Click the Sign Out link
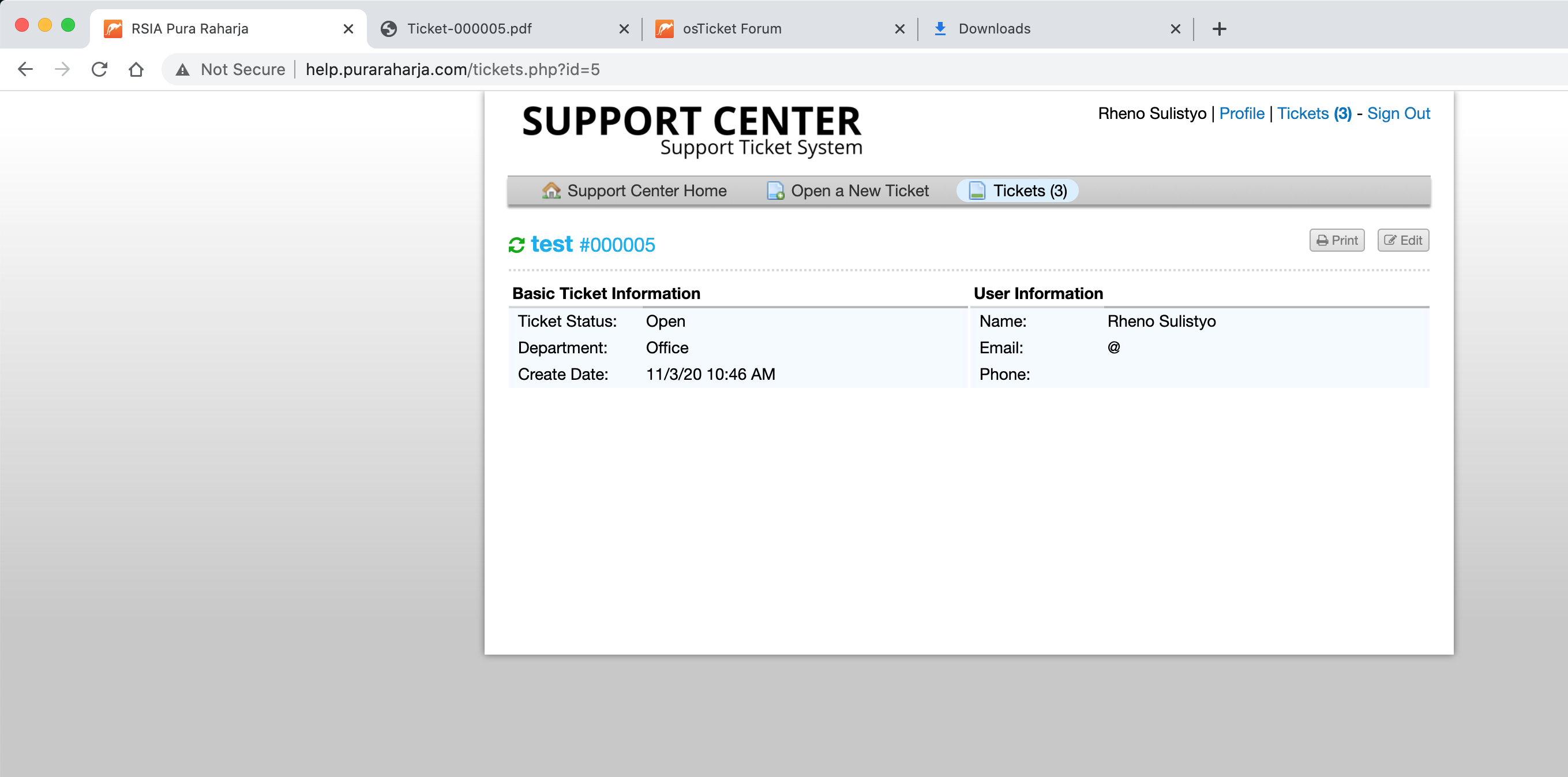 click(1398, 113)
